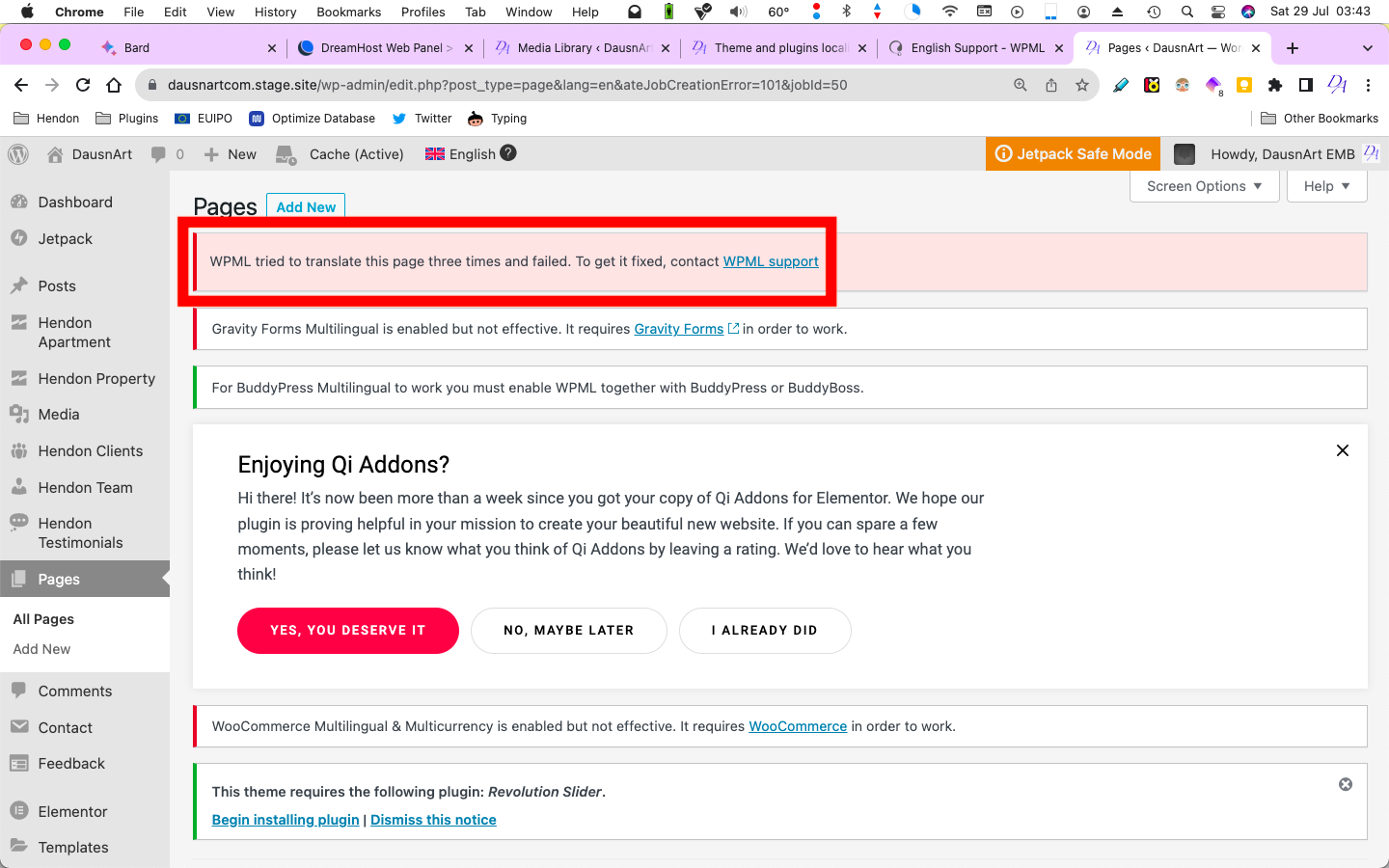This screenshot has height=868, width=1389.
Task: Open the Hendon bookmarks folder
Action: (x=46, y=119)
